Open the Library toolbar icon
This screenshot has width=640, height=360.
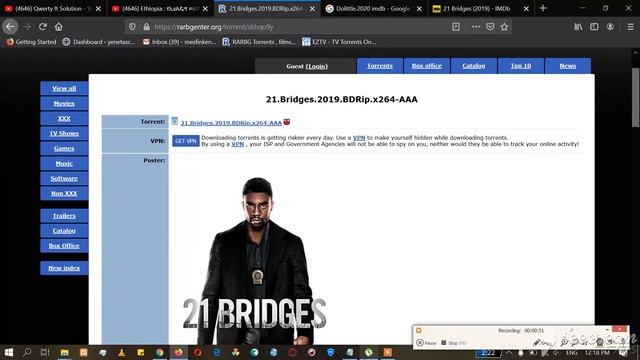(578, 27)
